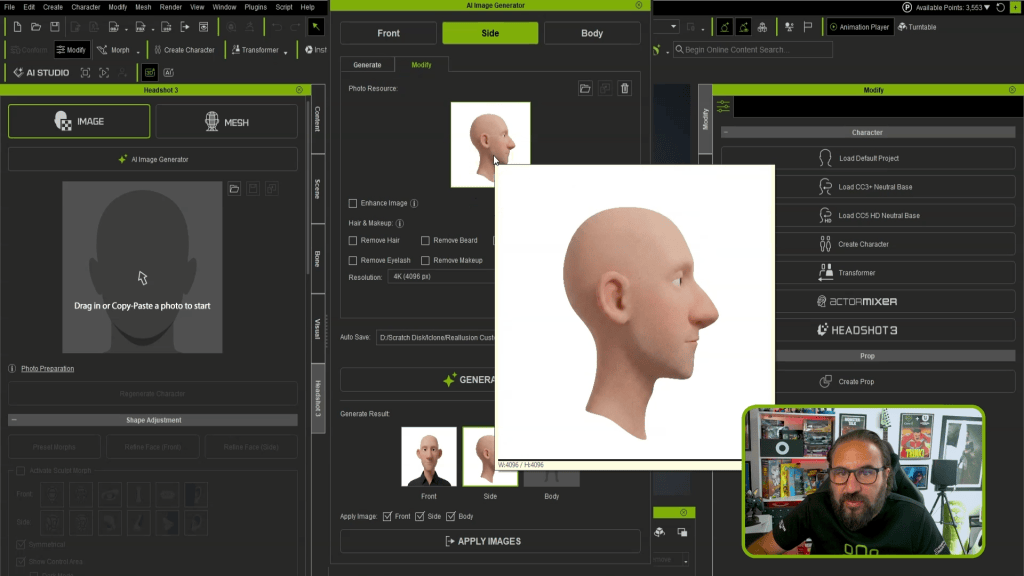Expand the Transformer toolbar dropdown arrow
The image size is (1024, 576).
[285, 51]
